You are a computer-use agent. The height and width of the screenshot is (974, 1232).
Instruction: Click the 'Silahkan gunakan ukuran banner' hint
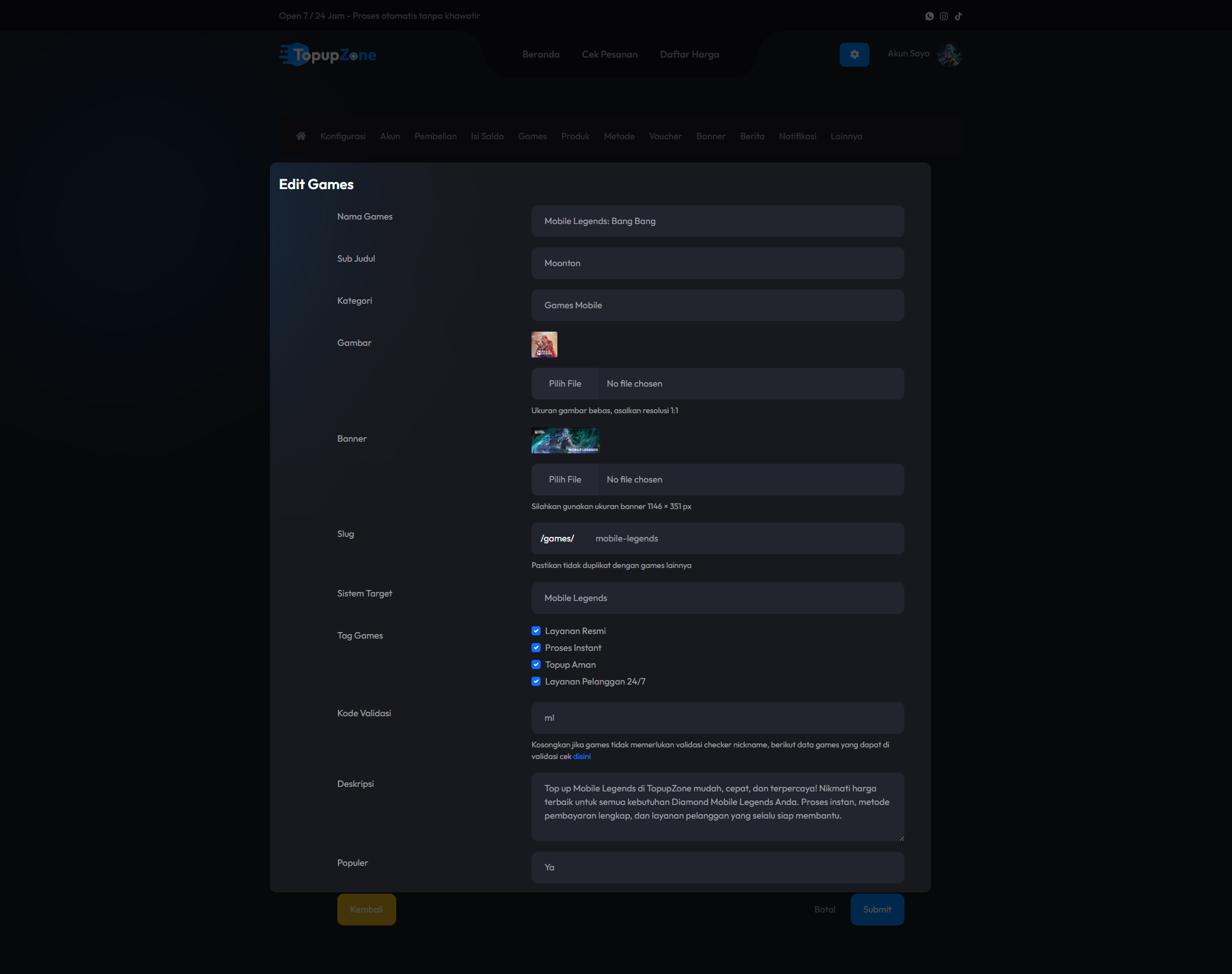click(611, 506)
